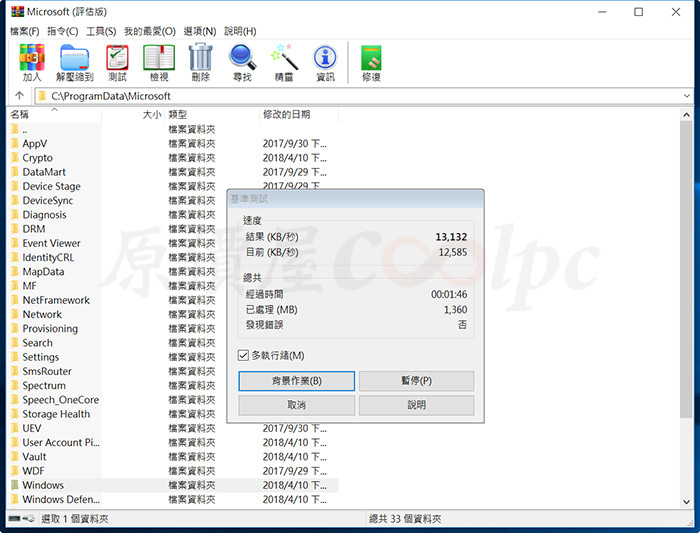The height and width of the screenshot is (533, 700).
Task: Click the 取消 button in benchmark dialog
Action: coord(296,405)
